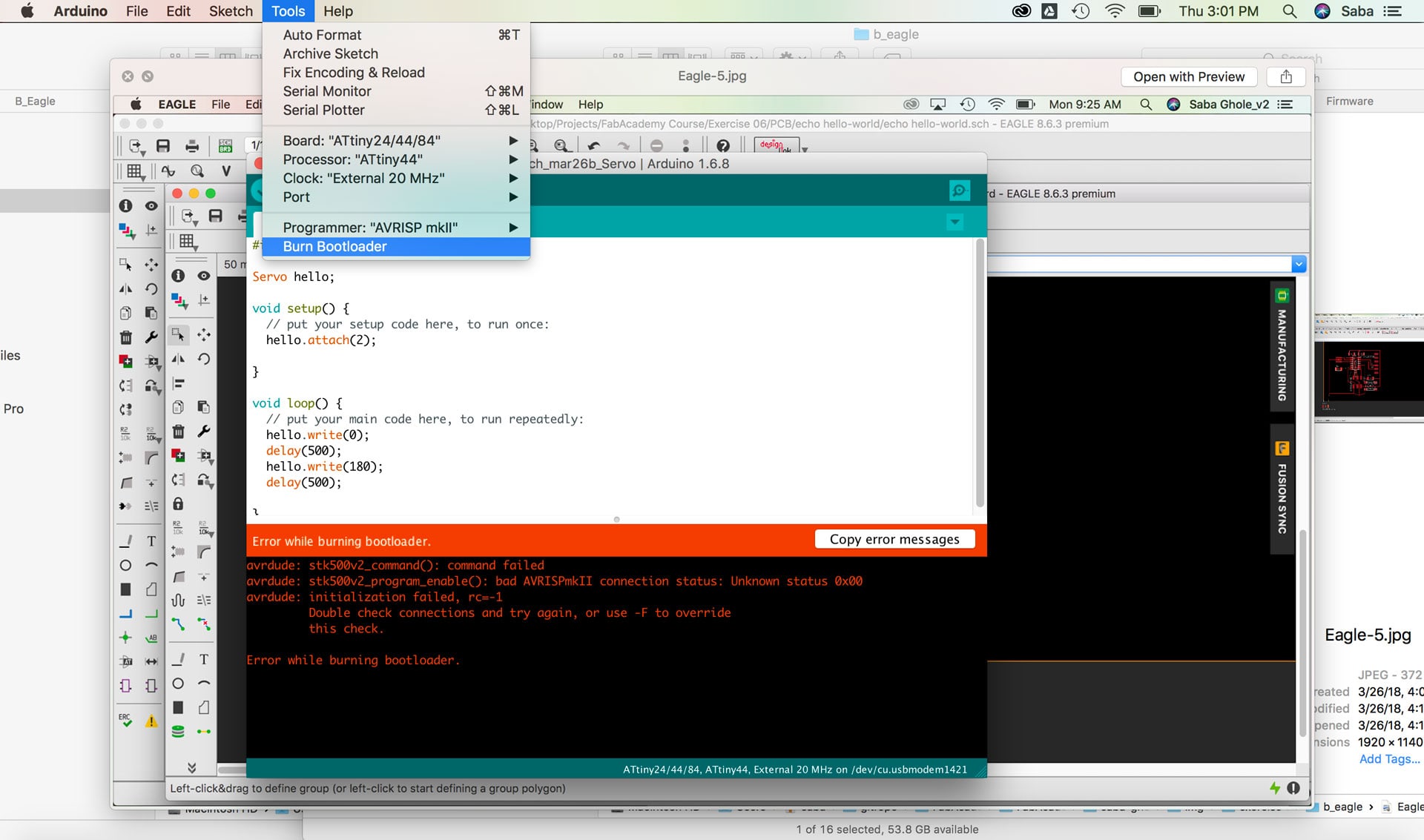Choose Fix Encoding & Reload

396,73
